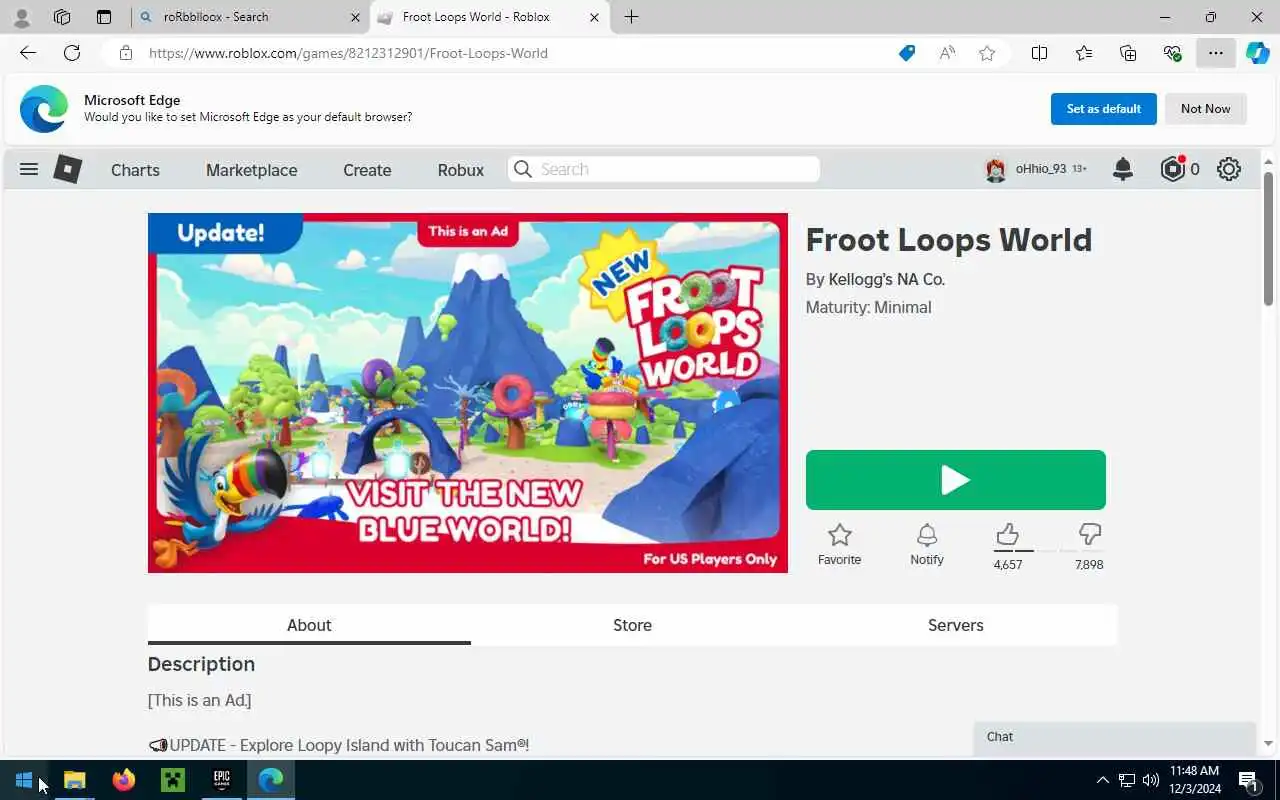This screenshot has height=800, width=1280.
Task: Add this page to favorites star
Action: 987,53
